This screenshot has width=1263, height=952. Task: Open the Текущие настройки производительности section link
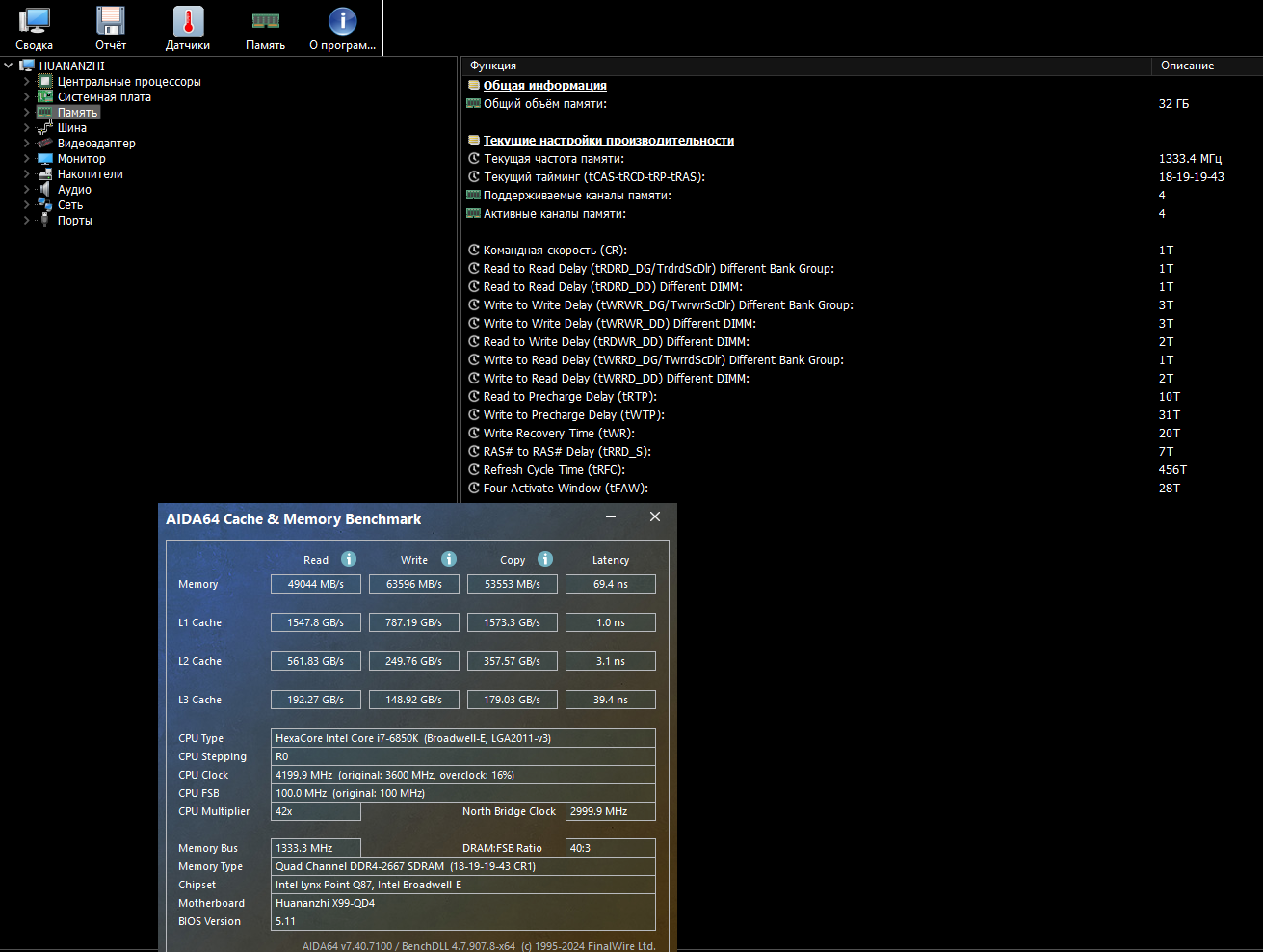click(609, 141)
